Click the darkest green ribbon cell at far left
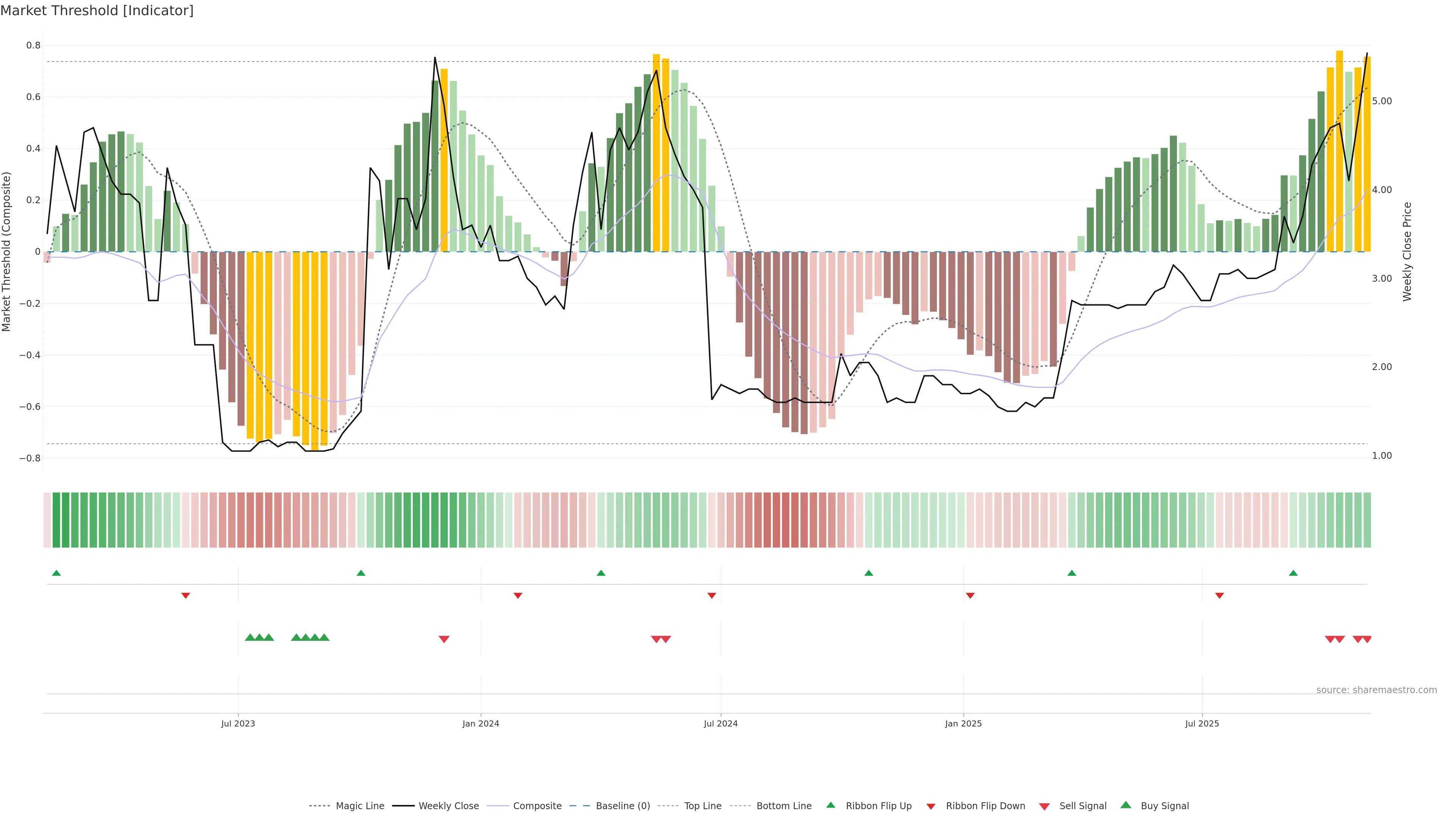Image resolution: width=1456 pixels, height=819 pixels. coord(56,519)
